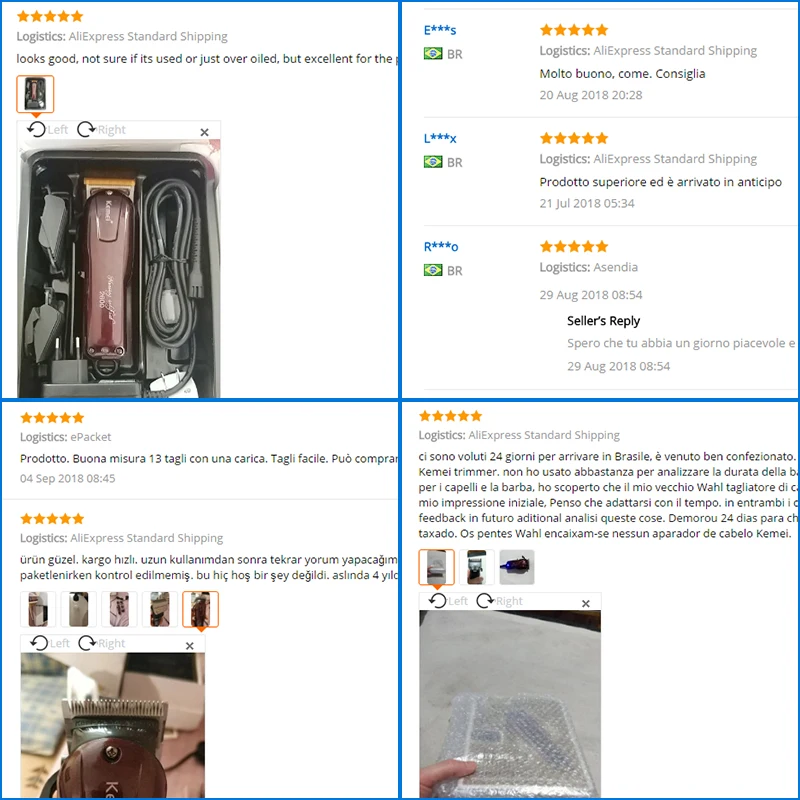Close the enlarged clipper box photo
This screenshot has height=800, width=800.
click(x=205, y=132)
